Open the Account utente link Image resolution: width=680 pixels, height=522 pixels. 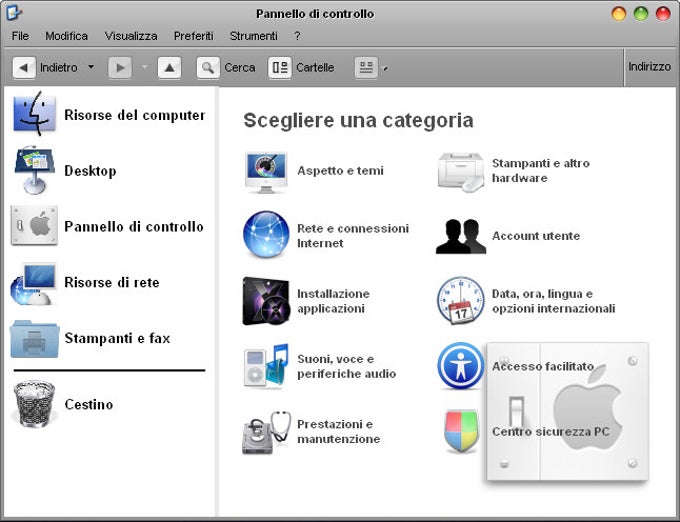pyautogui.click(x=536, y=236)
